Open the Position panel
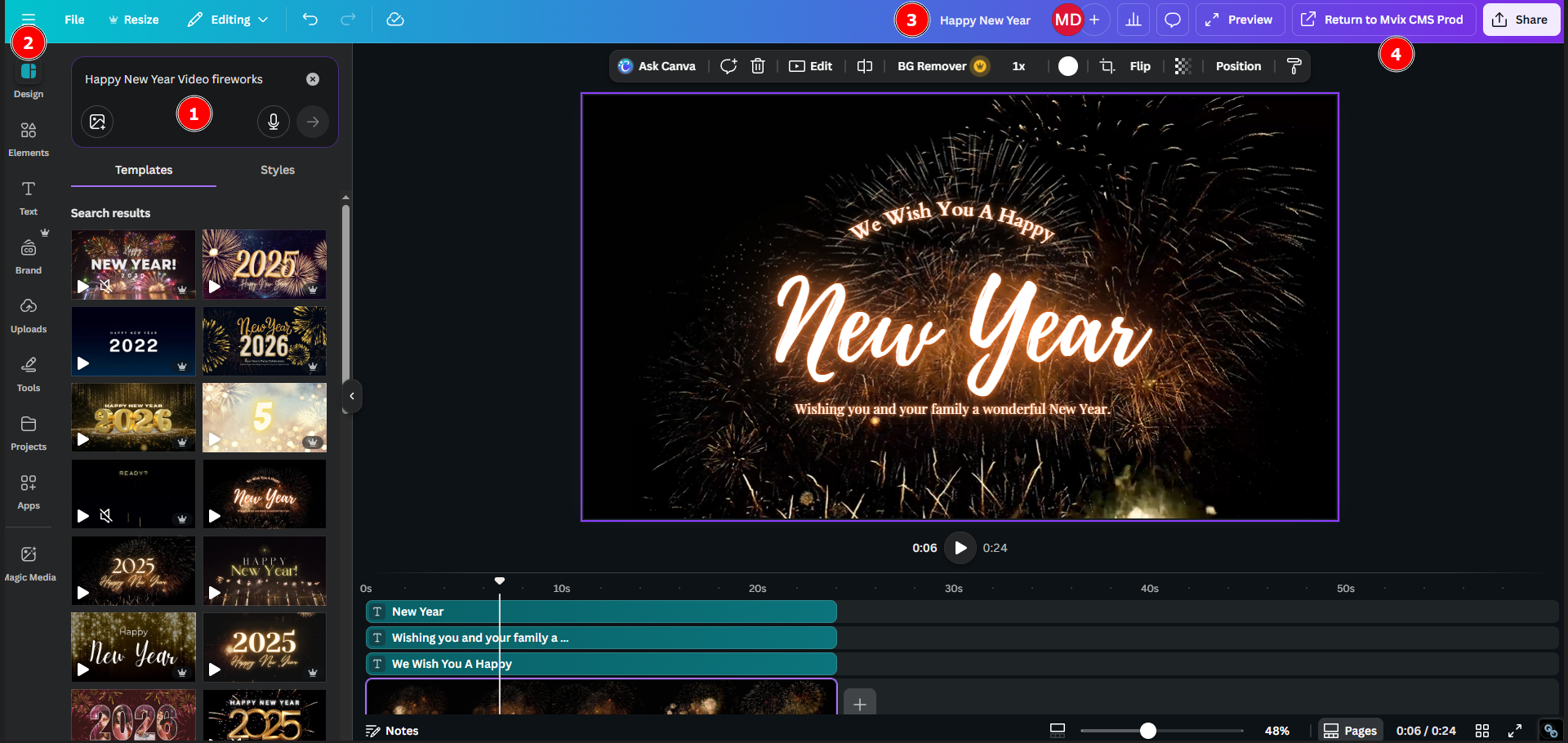This screenshot has height=743, width=1568. [1238, 66]
